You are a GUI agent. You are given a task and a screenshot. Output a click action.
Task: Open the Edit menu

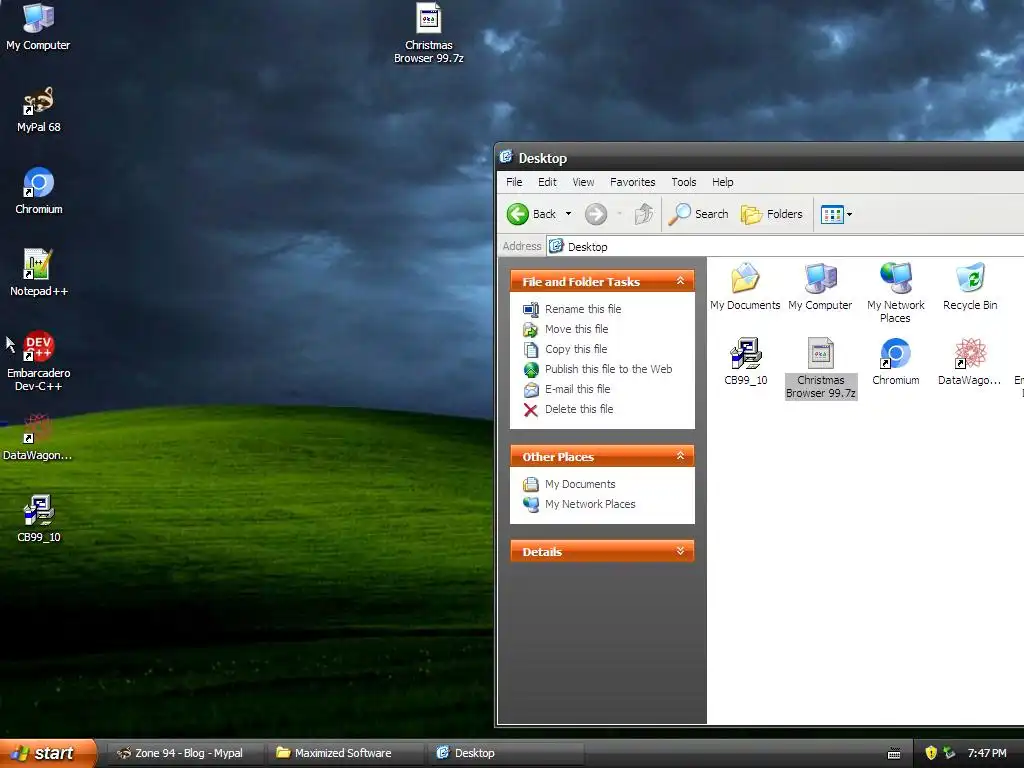(x=547, y=182)
